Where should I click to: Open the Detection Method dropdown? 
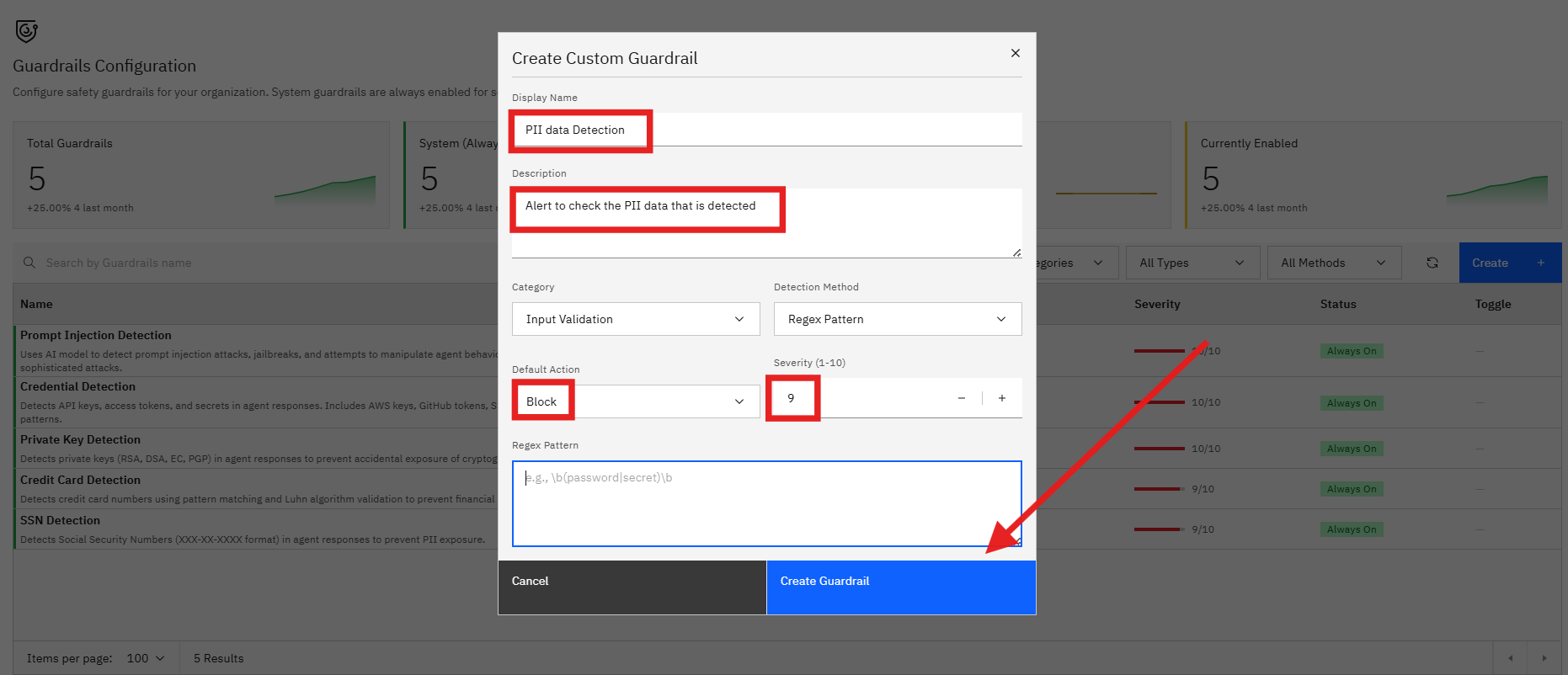[x=898, y=319]
